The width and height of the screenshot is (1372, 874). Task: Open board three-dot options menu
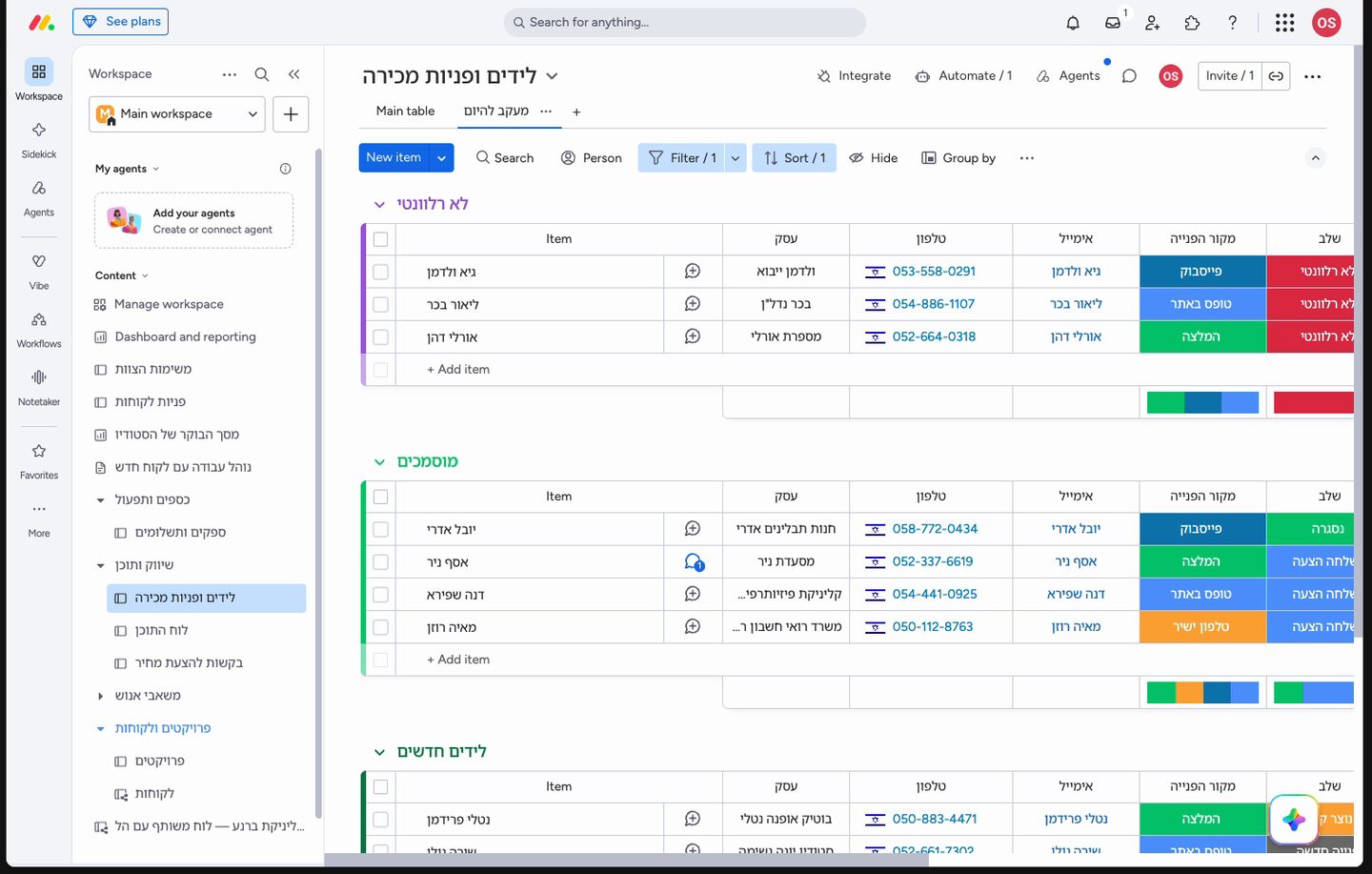(1313, 76)
